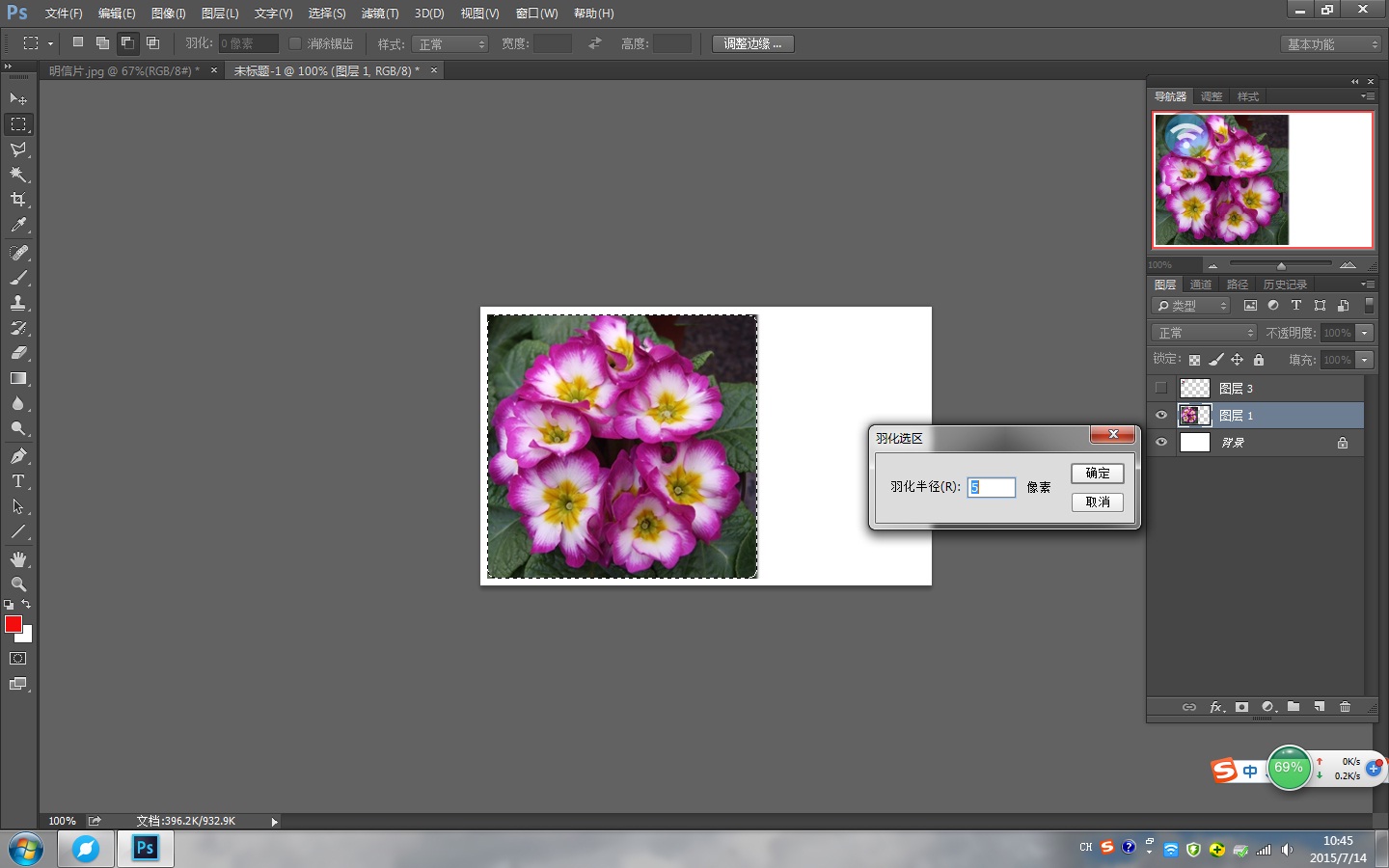This screenshot has height=868, width=1389.
Task: Click the navigator zoom slider
Action: 1281,264
